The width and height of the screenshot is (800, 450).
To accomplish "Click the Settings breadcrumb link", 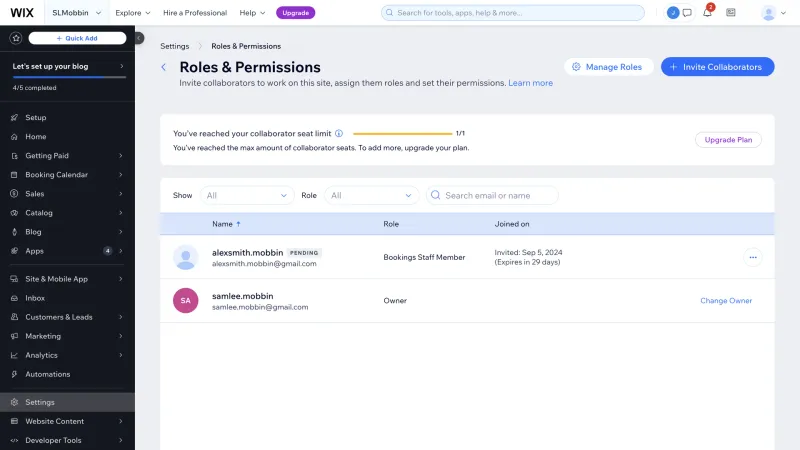I will [174, 46].
